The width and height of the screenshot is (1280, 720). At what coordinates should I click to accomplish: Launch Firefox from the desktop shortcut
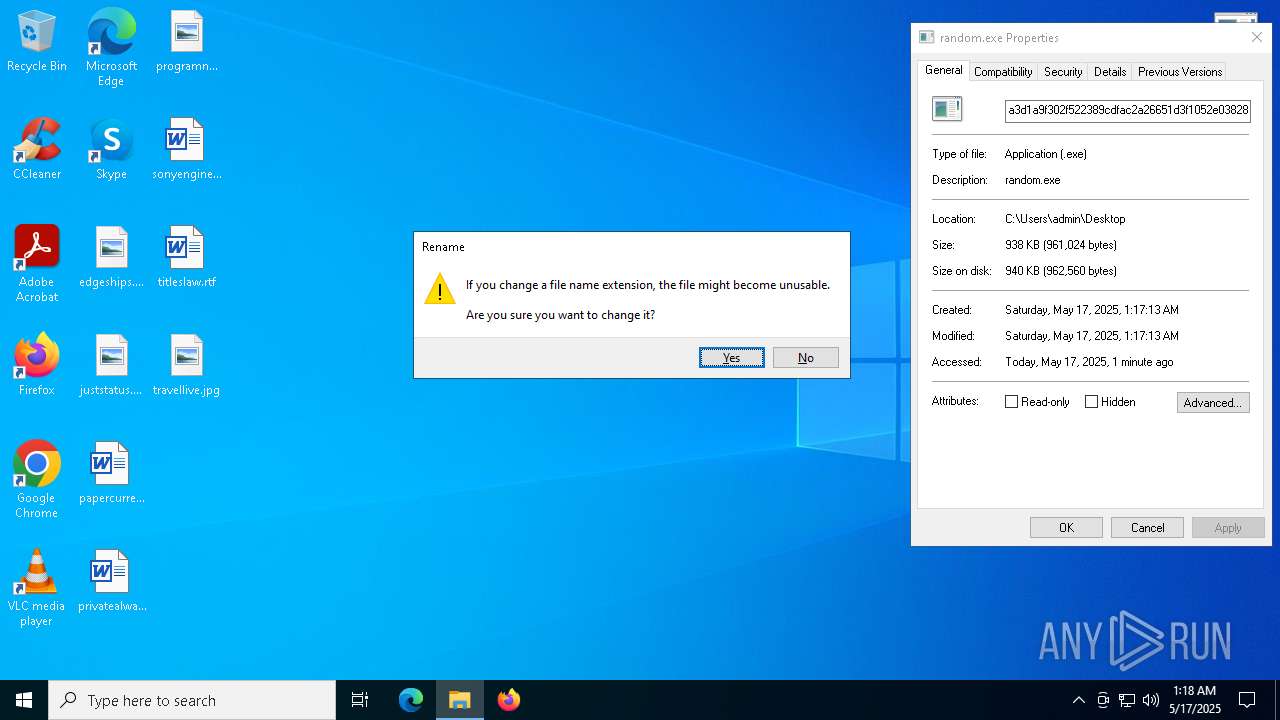click(x=37, y=365)
